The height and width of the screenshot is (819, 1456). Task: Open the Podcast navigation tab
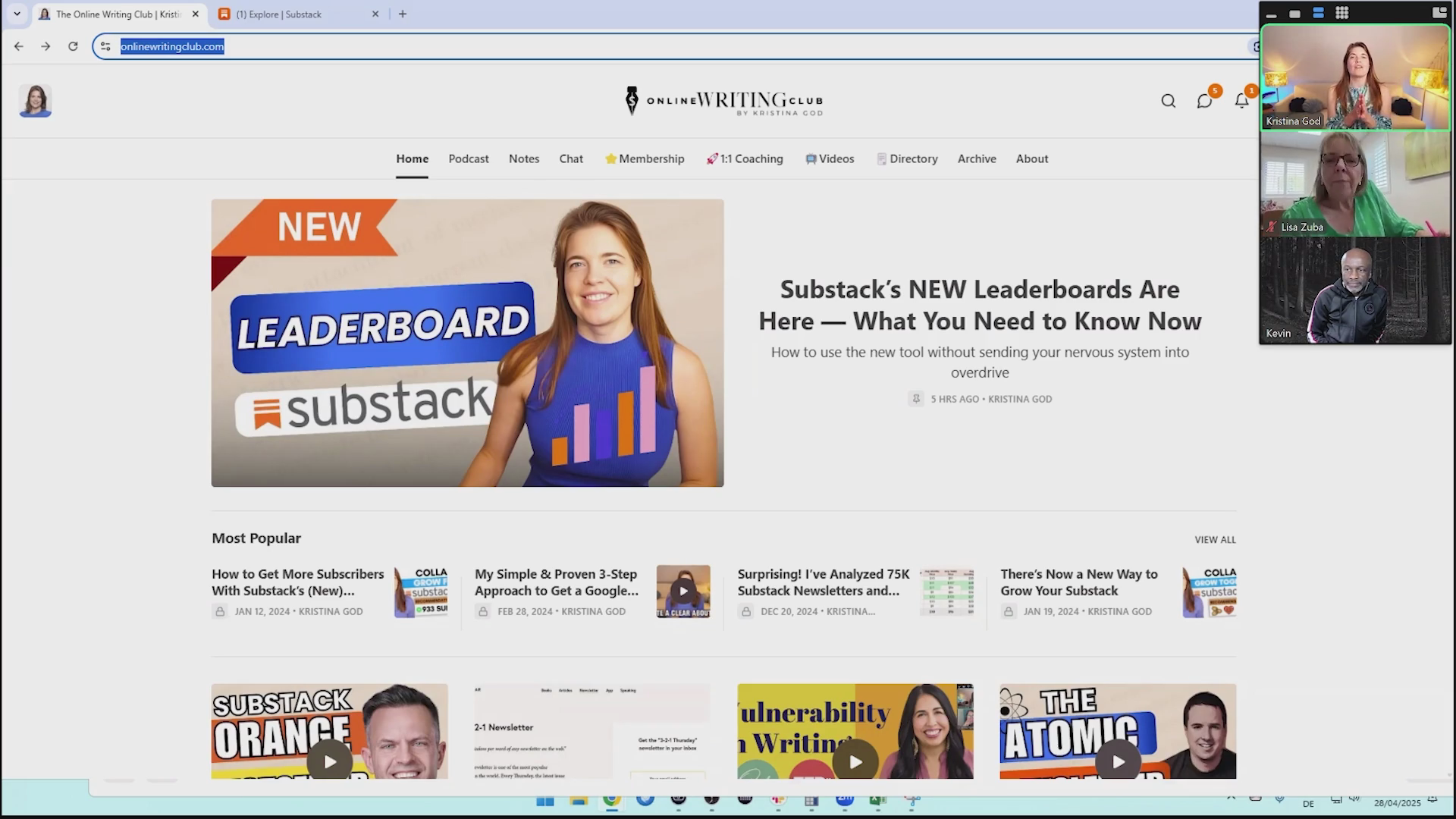pyautogui.click(x=468, y=158)
